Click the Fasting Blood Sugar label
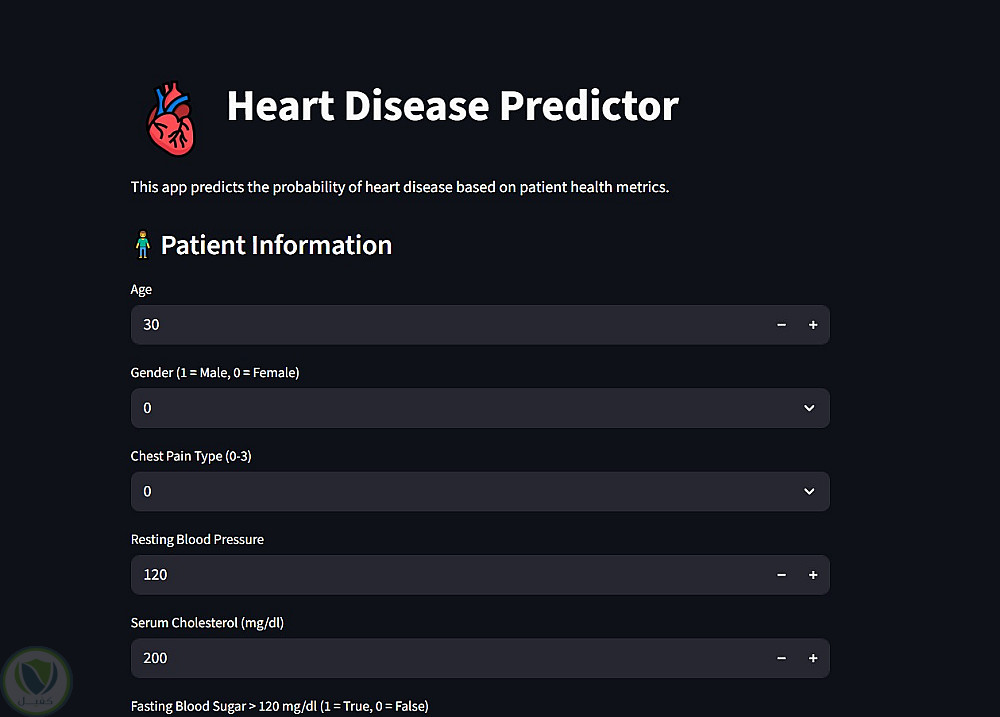The image size is (1000, 717). (x=279, y=706)
